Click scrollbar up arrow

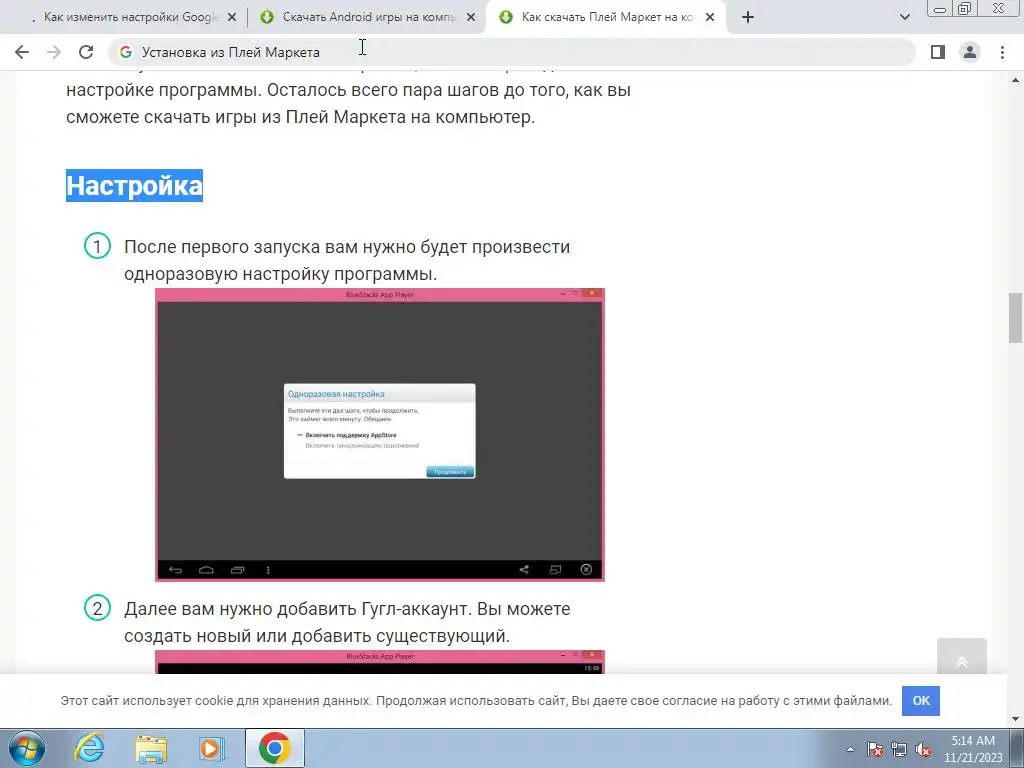1016,80
